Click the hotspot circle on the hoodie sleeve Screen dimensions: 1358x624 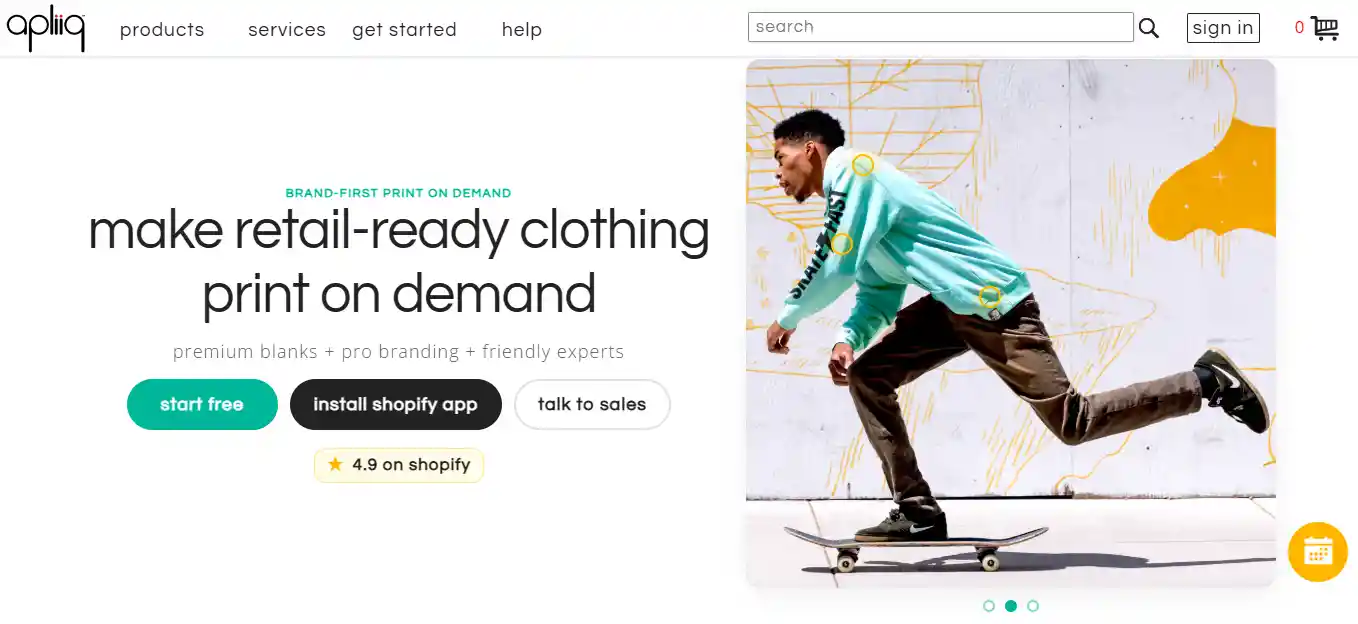[x=841, y=242]
